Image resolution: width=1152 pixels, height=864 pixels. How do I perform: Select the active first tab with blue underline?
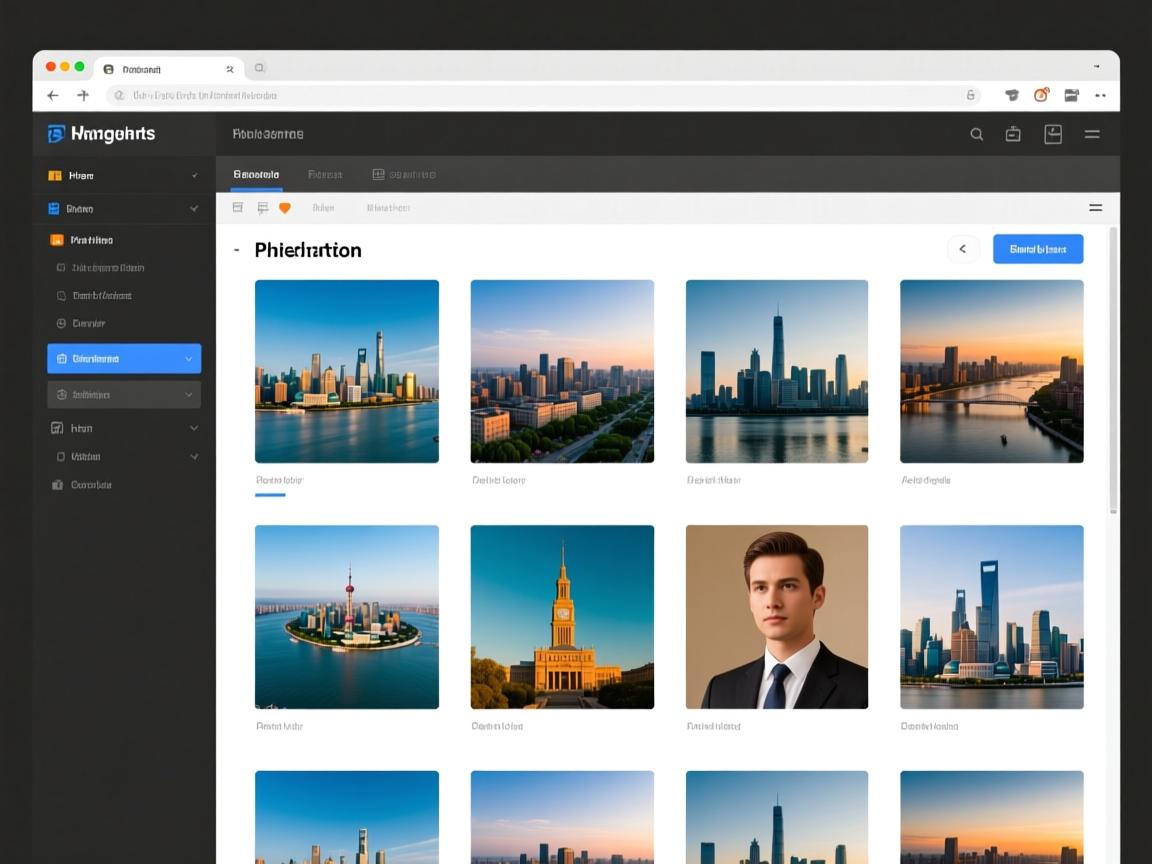coord(256,174)
